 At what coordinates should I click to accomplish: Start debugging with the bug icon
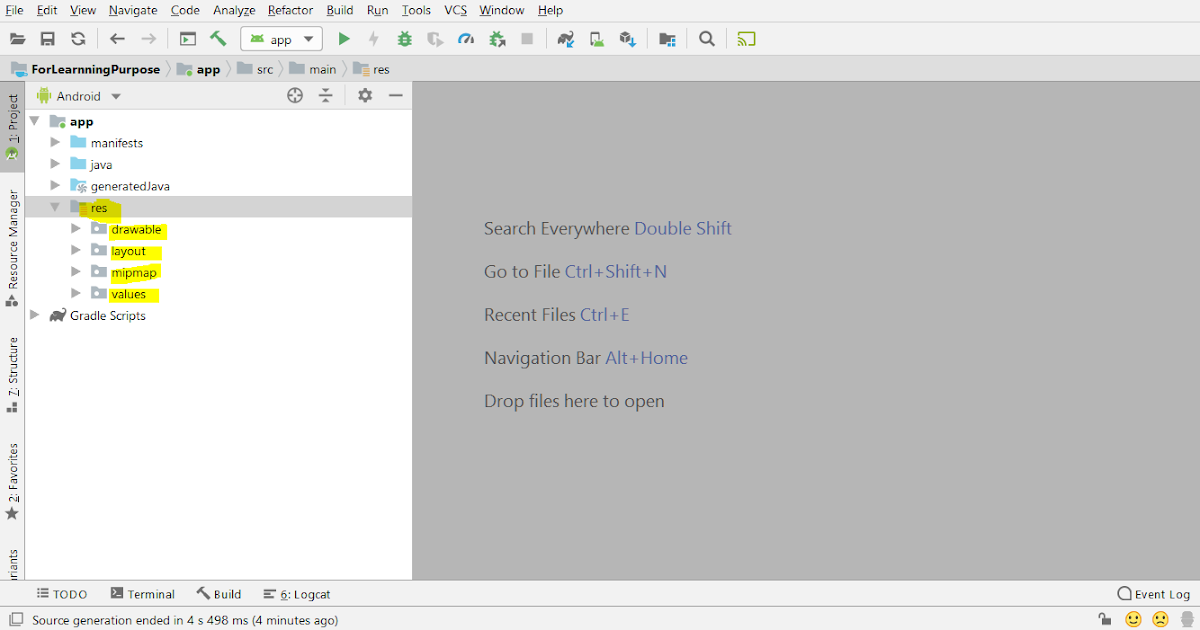tap(404, 38)
